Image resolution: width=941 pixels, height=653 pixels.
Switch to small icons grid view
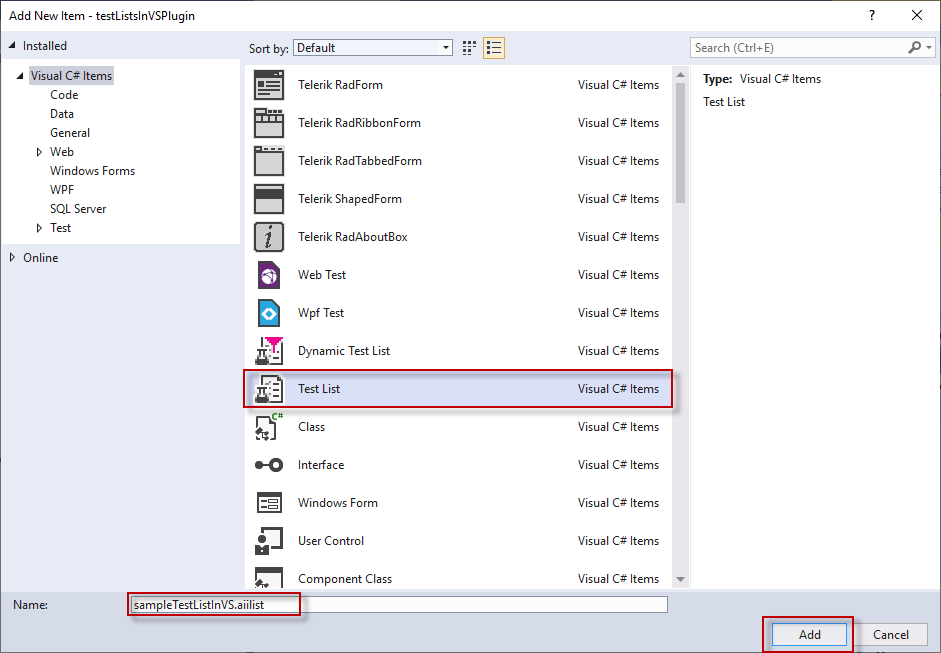tap(469, 48)
